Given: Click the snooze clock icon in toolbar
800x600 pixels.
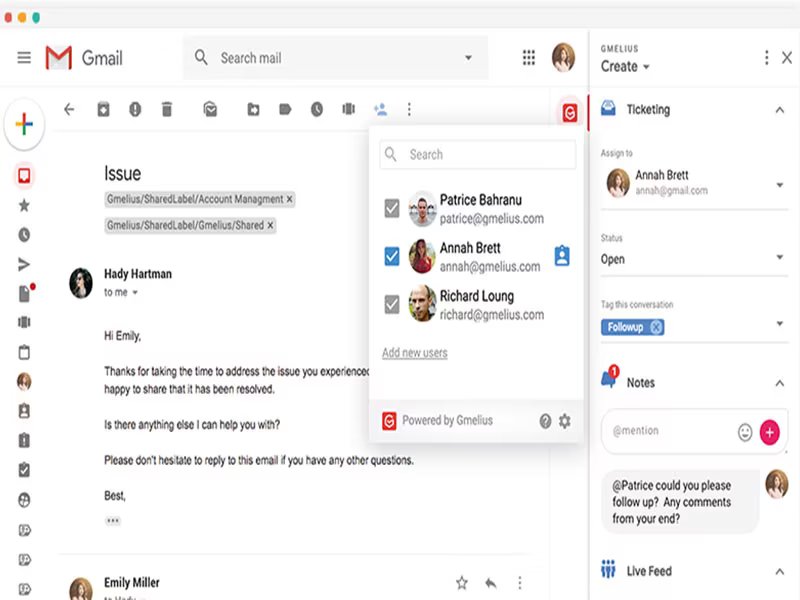Looking at the screenshot, I should coord(317,109).
